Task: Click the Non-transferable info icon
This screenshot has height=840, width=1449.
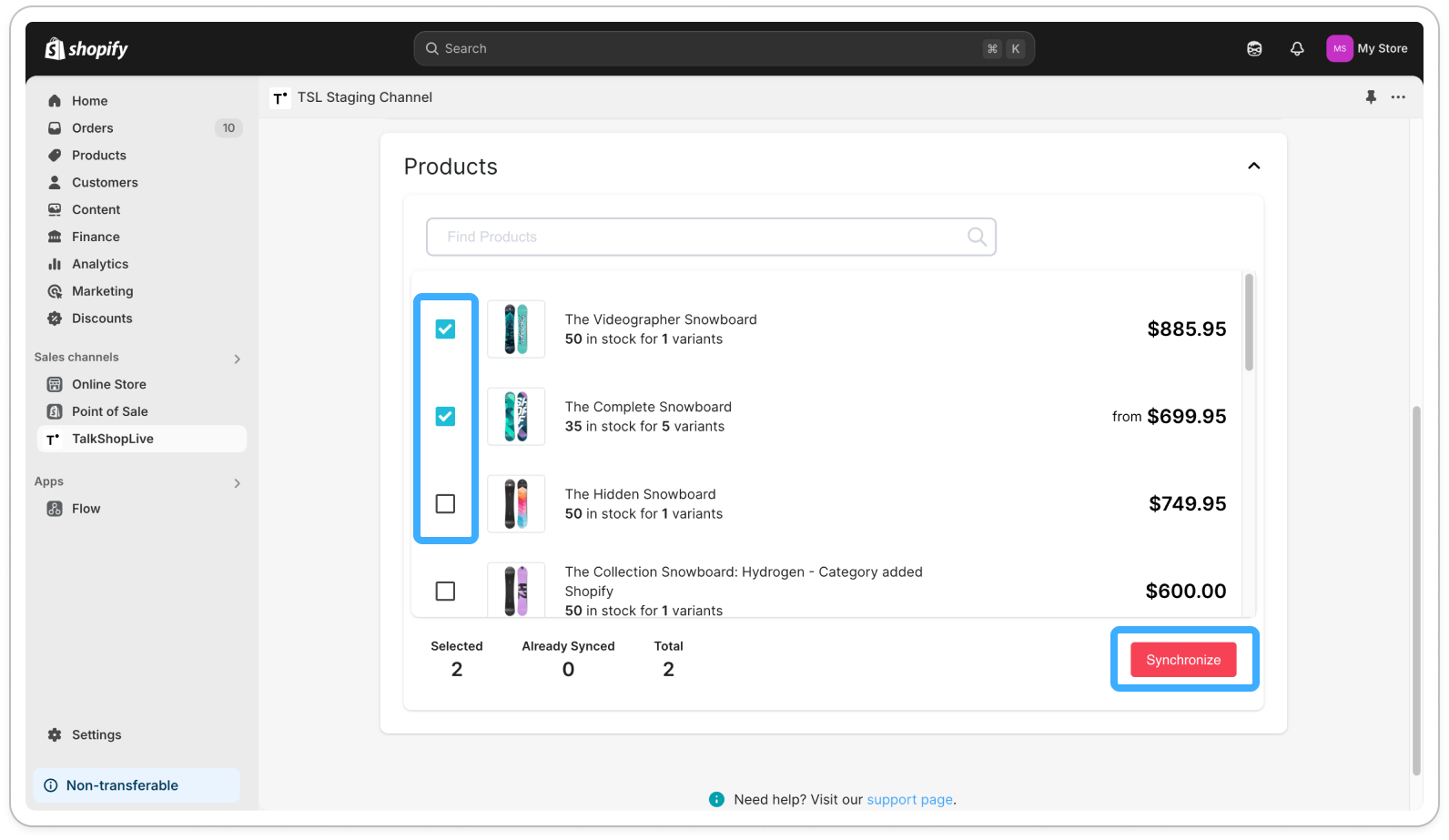Action: tap(51, 785)
